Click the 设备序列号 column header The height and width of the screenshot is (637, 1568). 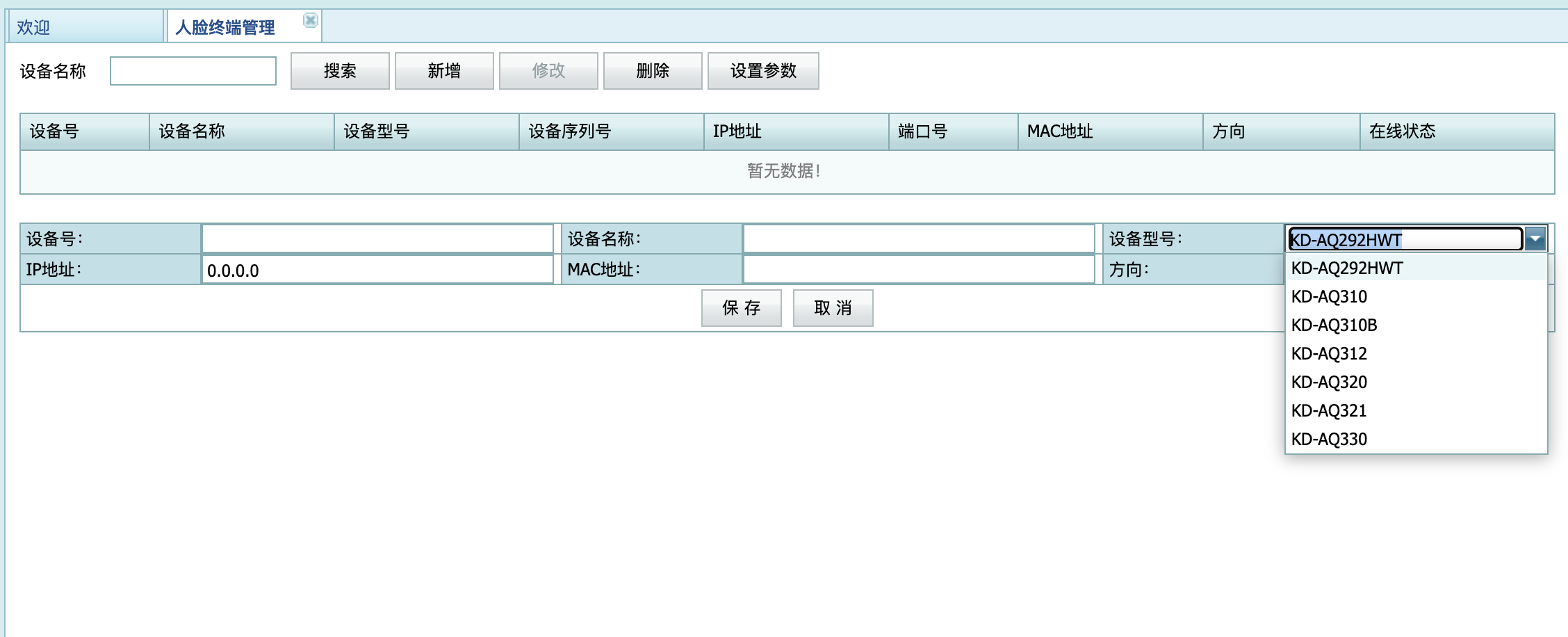pos(612,131)
